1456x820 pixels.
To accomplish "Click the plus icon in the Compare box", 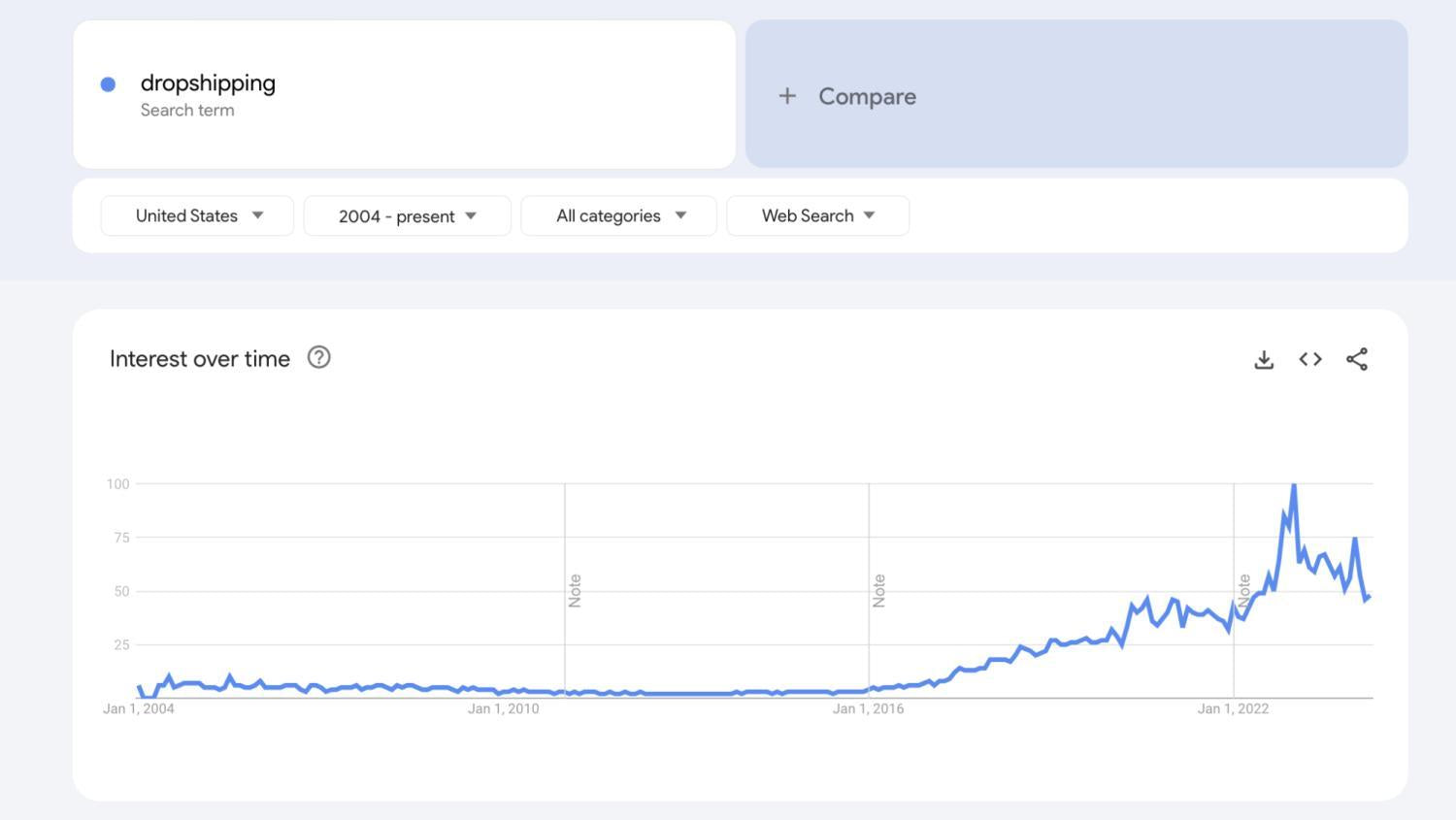I will [x=785, y=95].
